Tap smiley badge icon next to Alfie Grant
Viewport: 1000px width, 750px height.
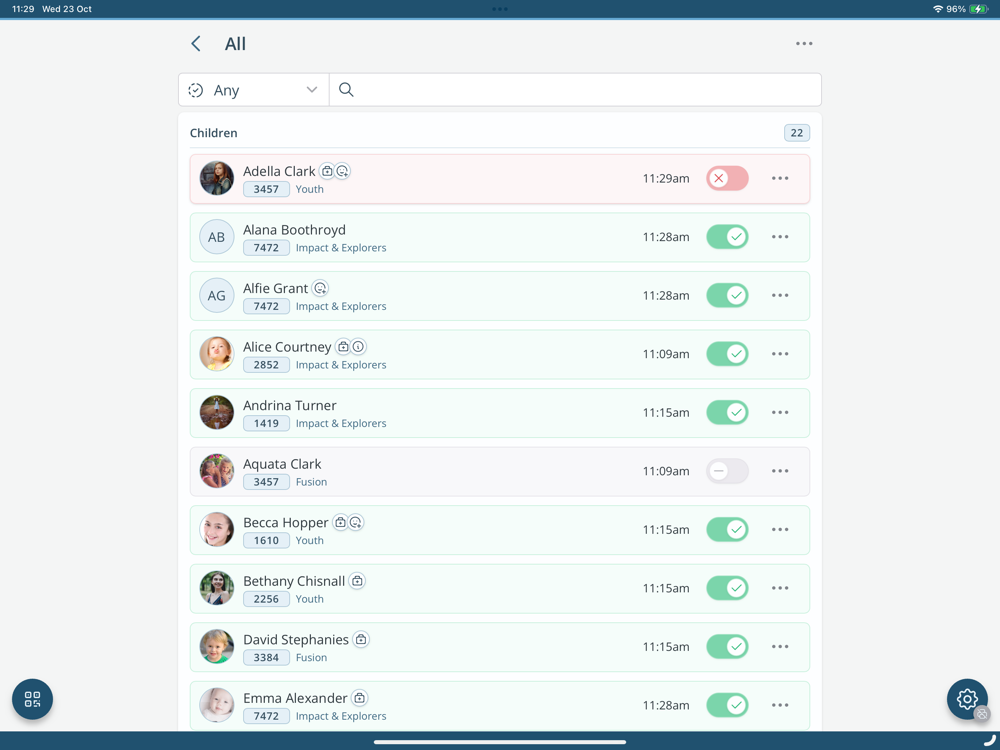coord(320,288)
